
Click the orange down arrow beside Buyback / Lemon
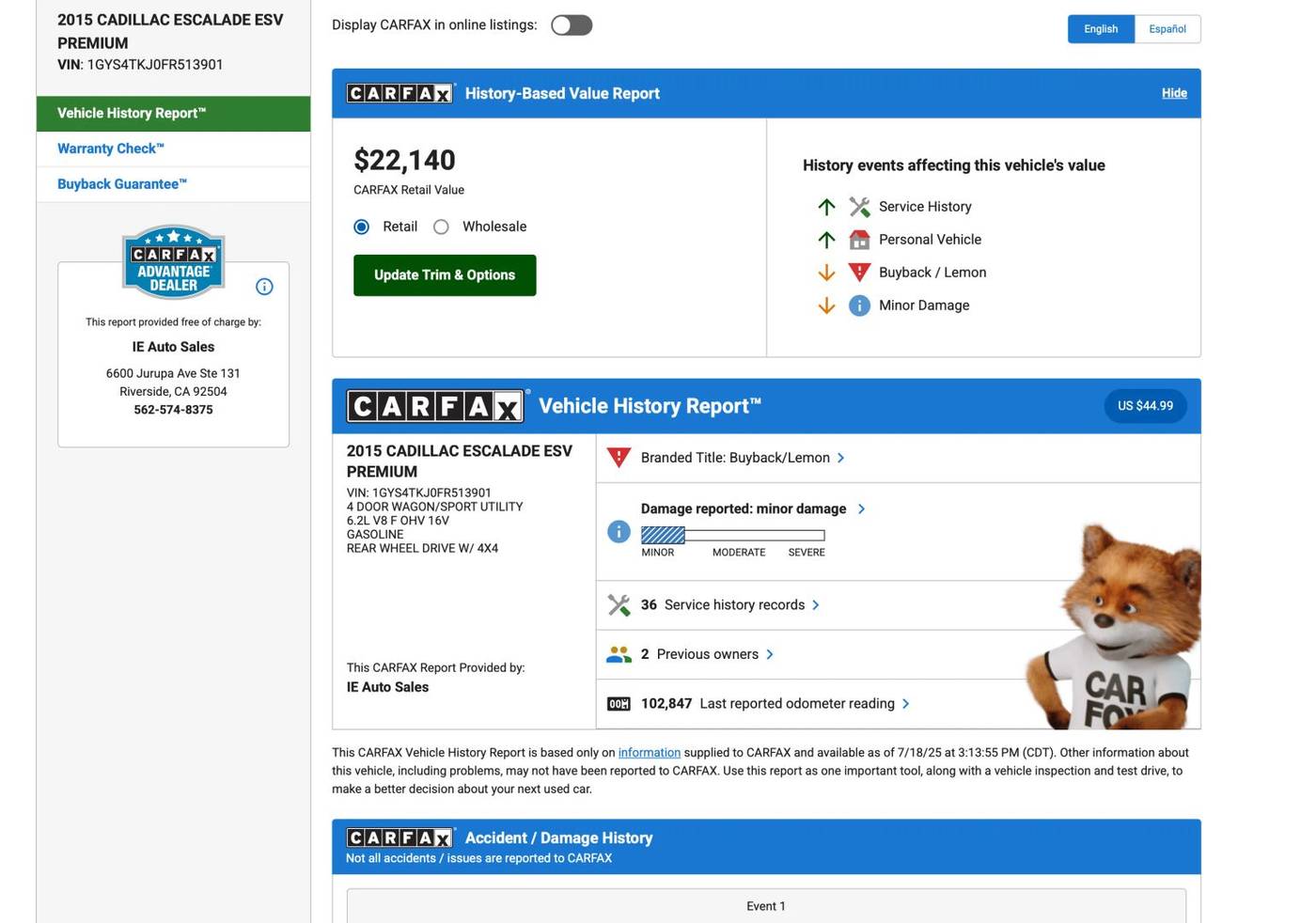826,273
